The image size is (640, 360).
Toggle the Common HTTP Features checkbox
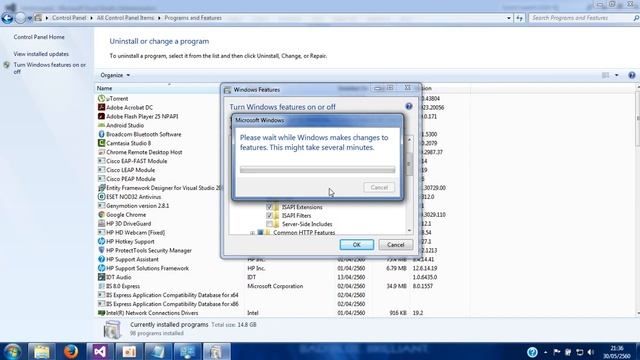pyautogui.click(x=260, y=233)
